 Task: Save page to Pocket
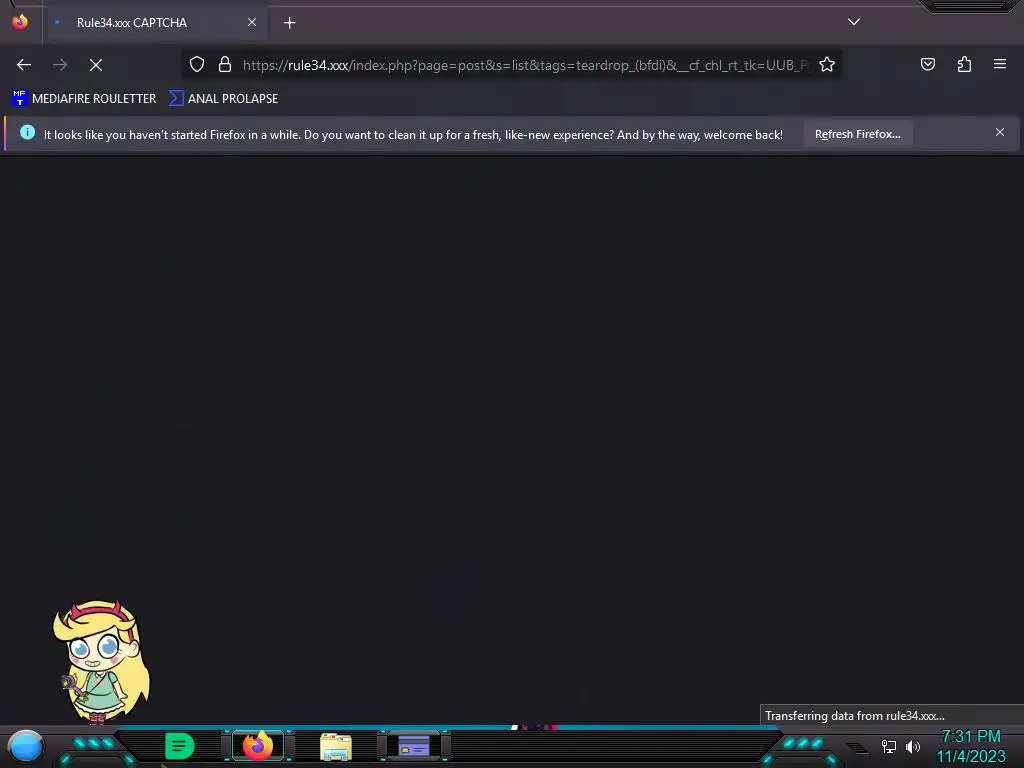pyautogui.click(x=928, y=64)
